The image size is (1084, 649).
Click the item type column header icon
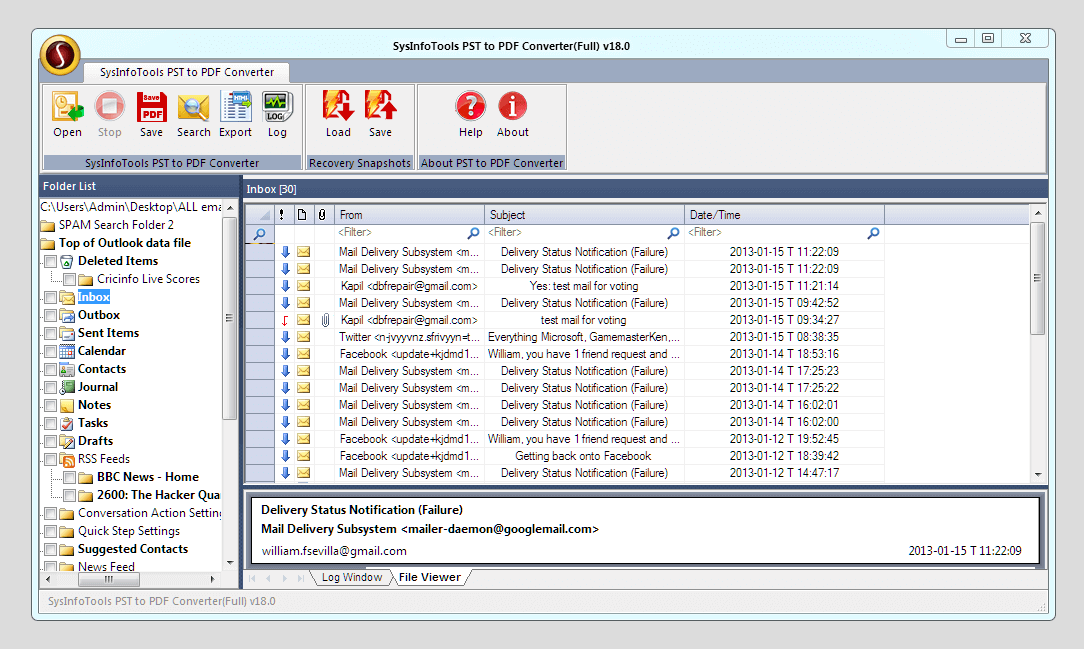coord(302,215)
